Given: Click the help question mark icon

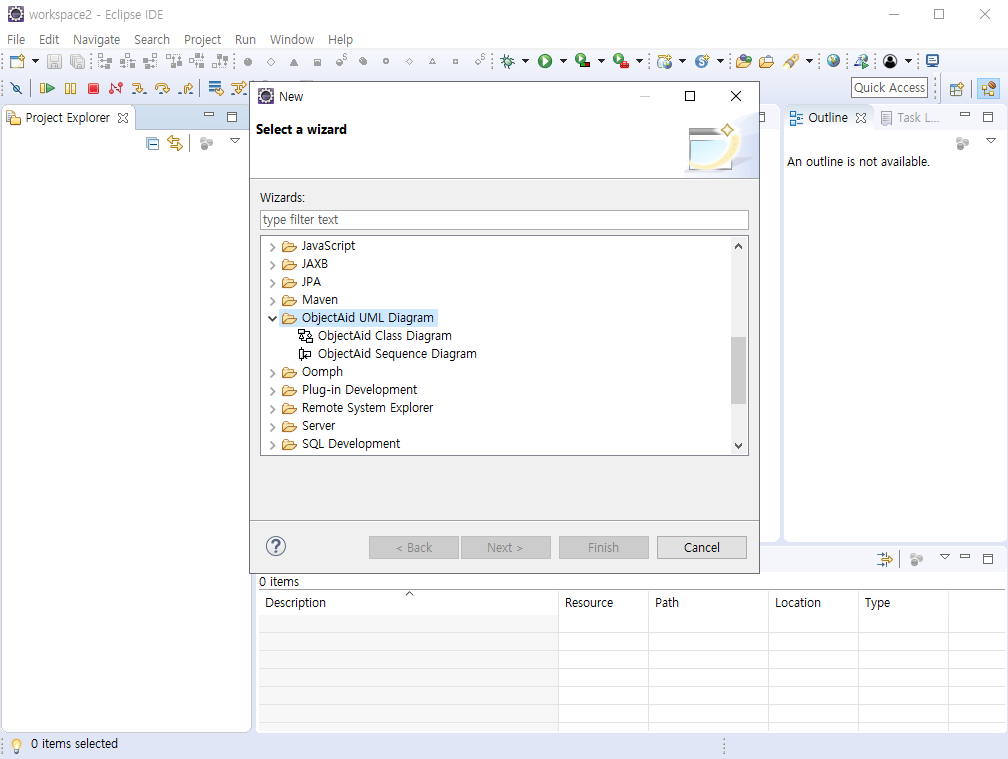Looking at the screenshot, I should pyautogui.click(x=276, y=546).
